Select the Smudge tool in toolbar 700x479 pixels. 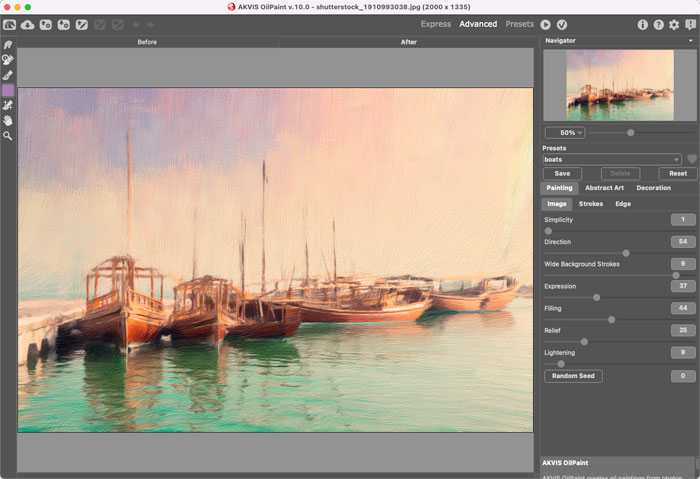pyautogui.click(x=8, y=45)
